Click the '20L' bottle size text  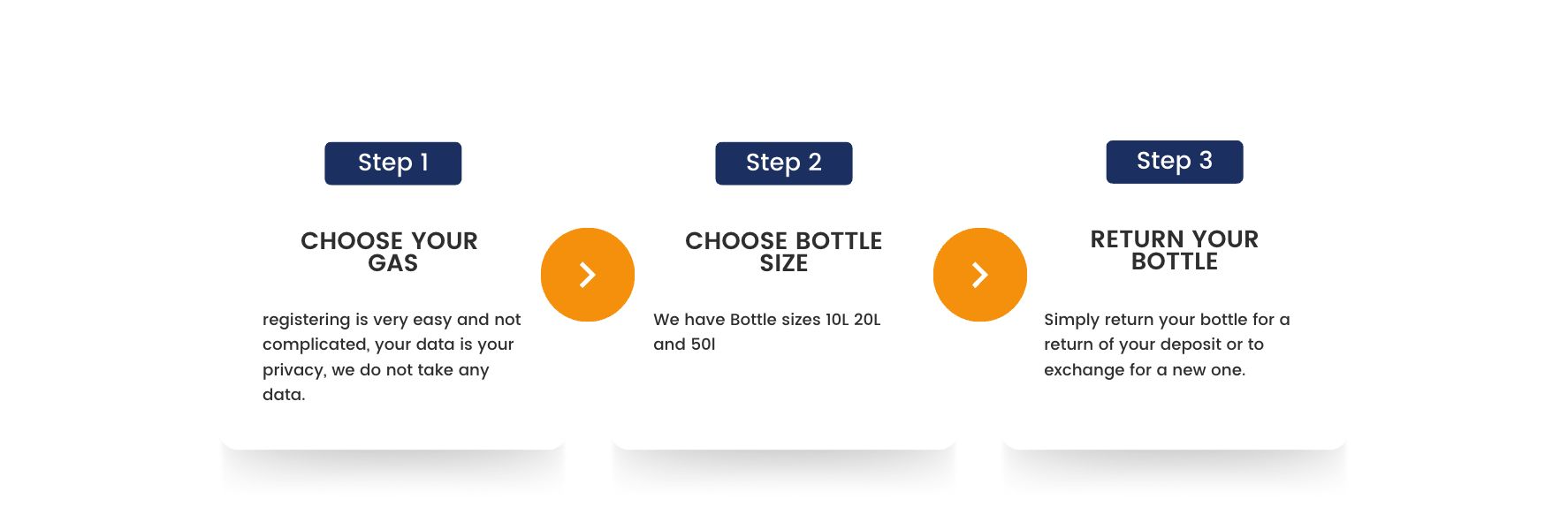pyautogui.click(x=867, y=320)
